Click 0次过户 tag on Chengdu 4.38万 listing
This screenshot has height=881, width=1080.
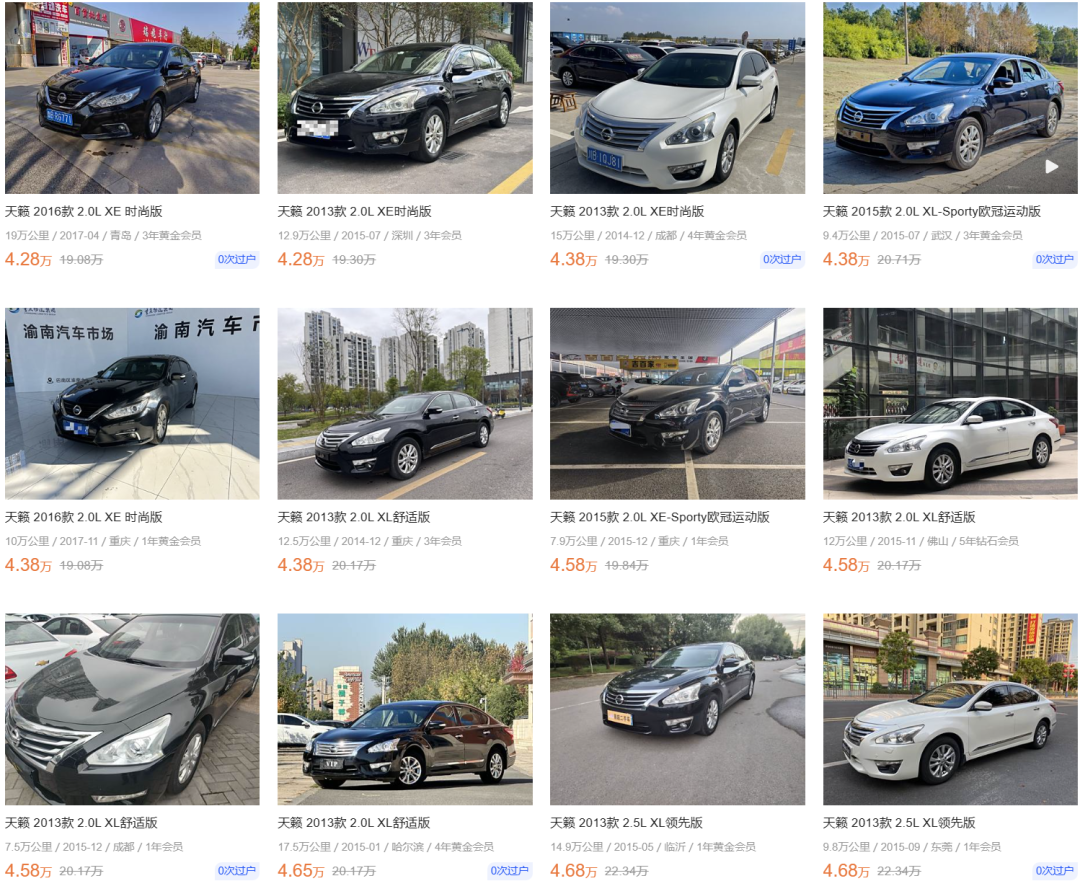tap(782, 260)
